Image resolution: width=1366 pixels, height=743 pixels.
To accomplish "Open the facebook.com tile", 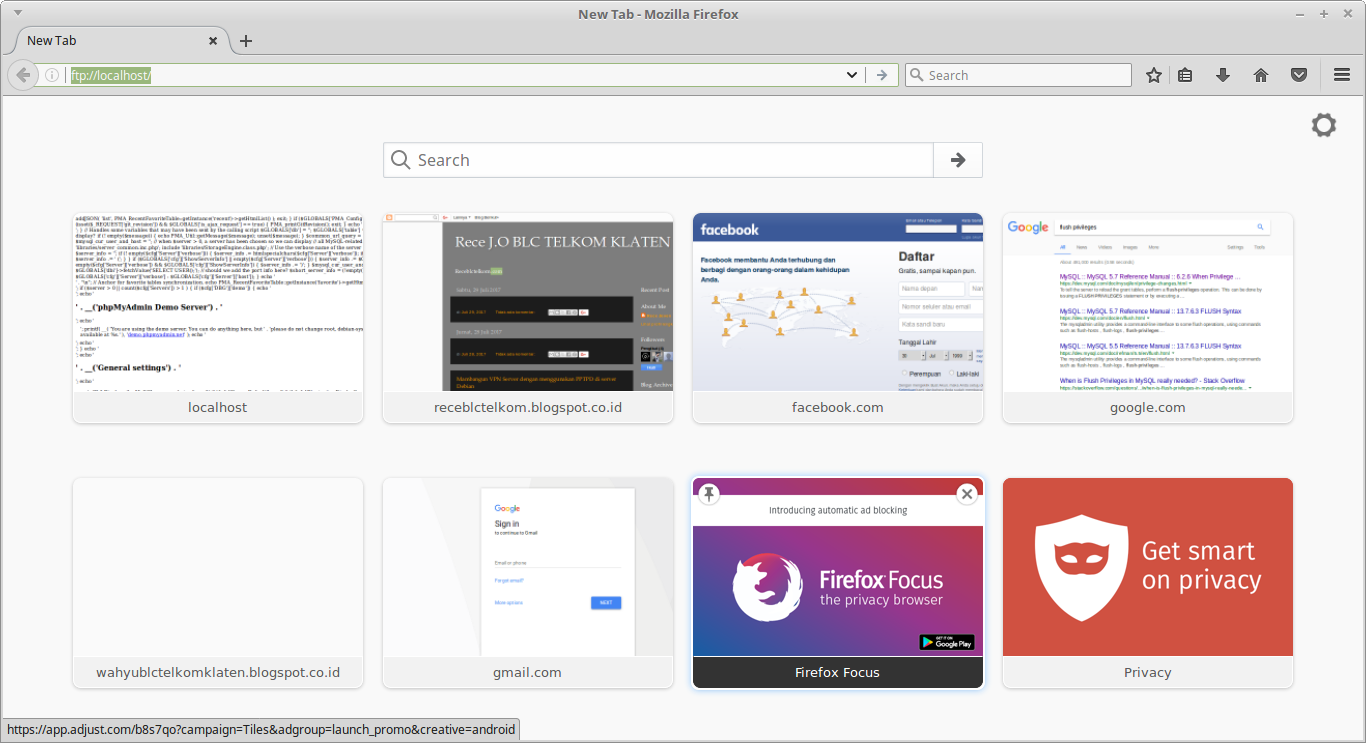I will point(837,303).
